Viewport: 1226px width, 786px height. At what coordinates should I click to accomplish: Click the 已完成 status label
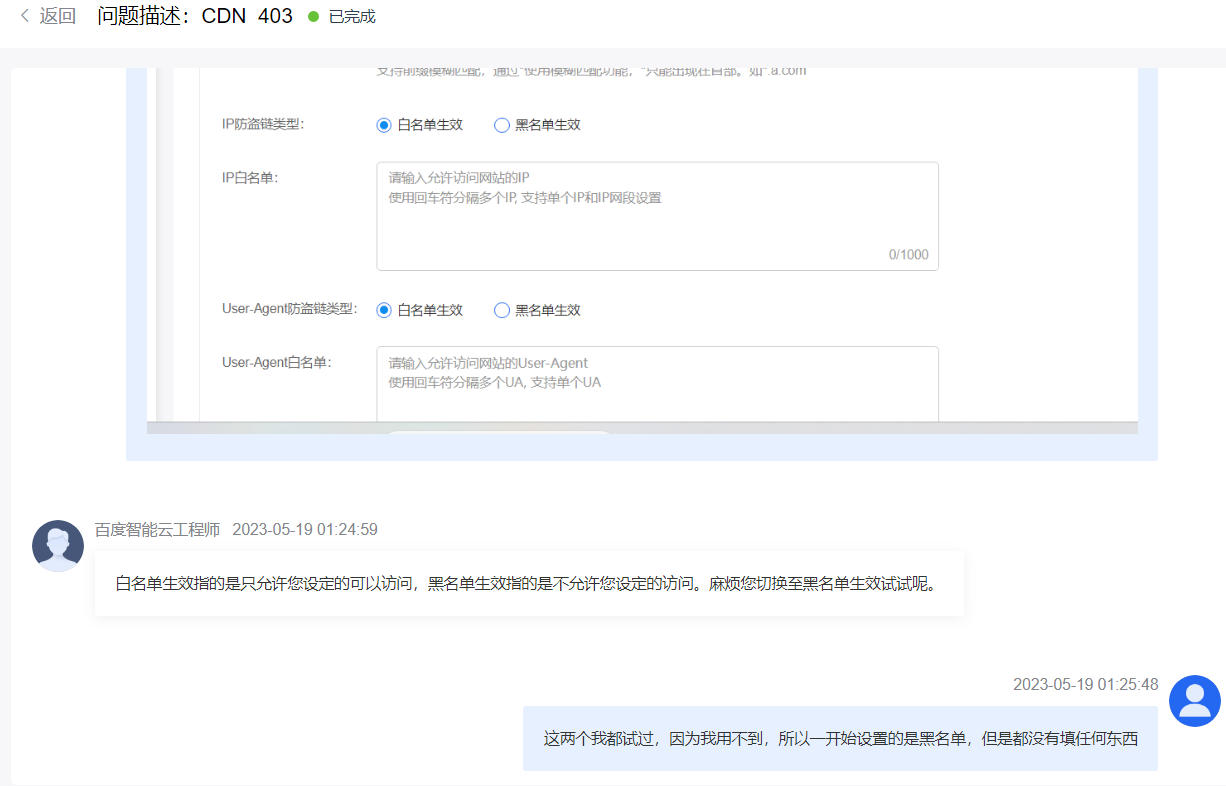coord(352,17)
